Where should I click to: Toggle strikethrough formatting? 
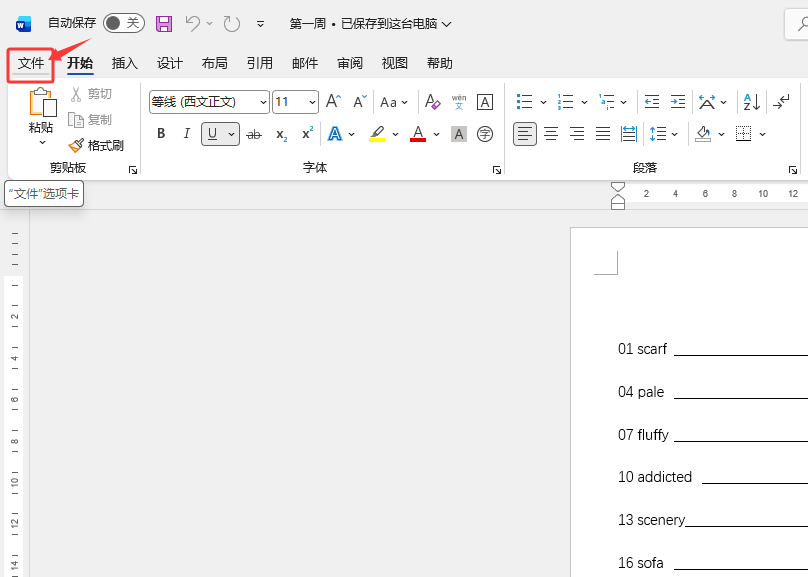pos(254,134)
